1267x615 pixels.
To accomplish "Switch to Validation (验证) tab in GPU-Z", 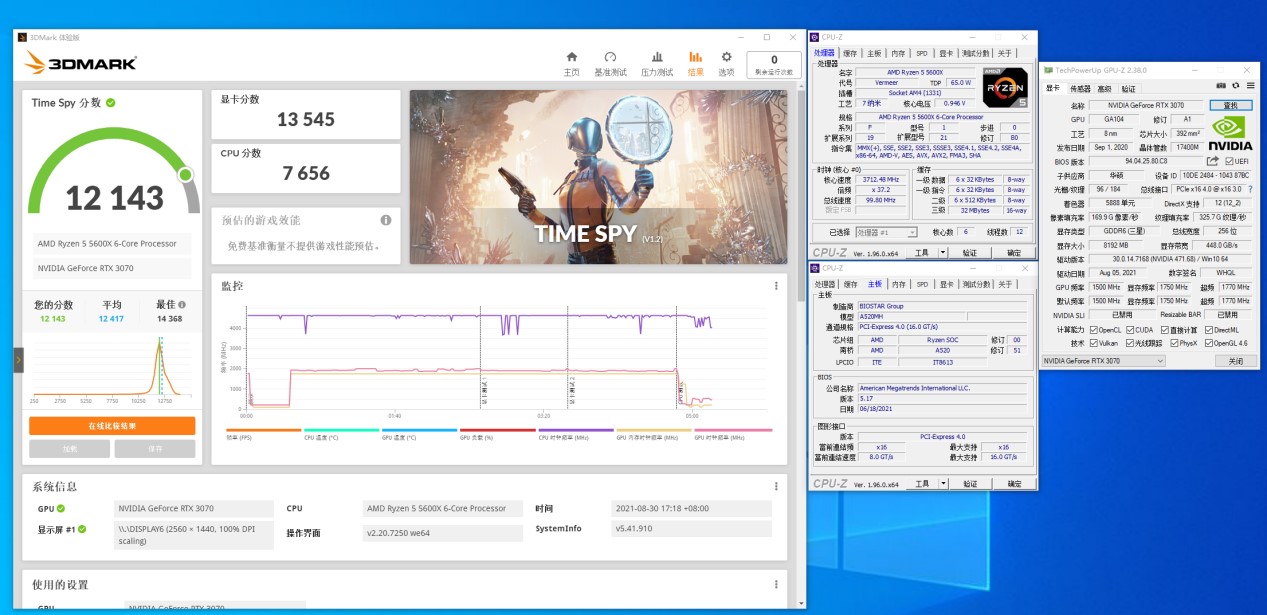I will click(x=1128, y=88).
